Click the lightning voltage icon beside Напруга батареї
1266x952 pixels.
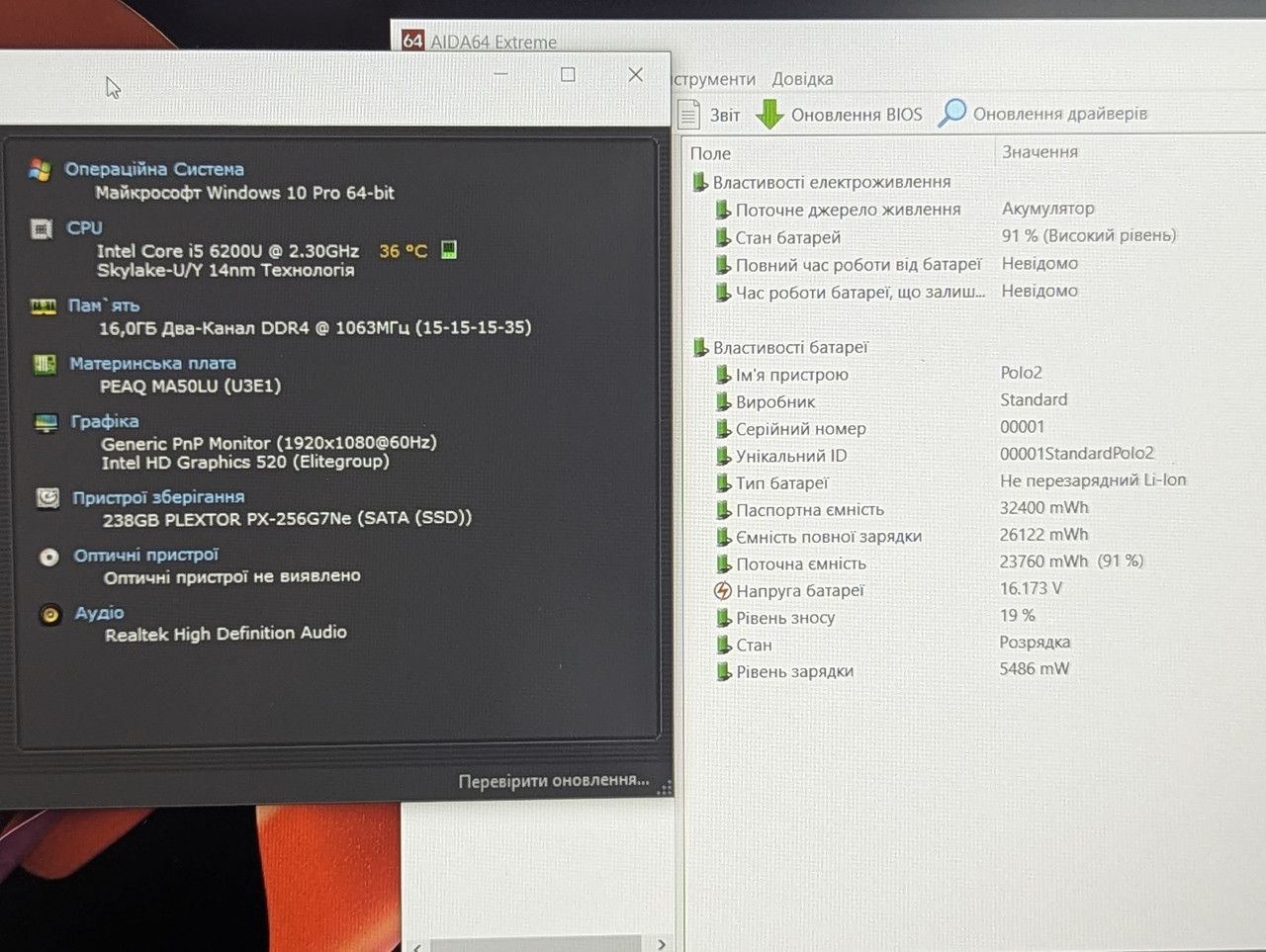coord(723,591)
